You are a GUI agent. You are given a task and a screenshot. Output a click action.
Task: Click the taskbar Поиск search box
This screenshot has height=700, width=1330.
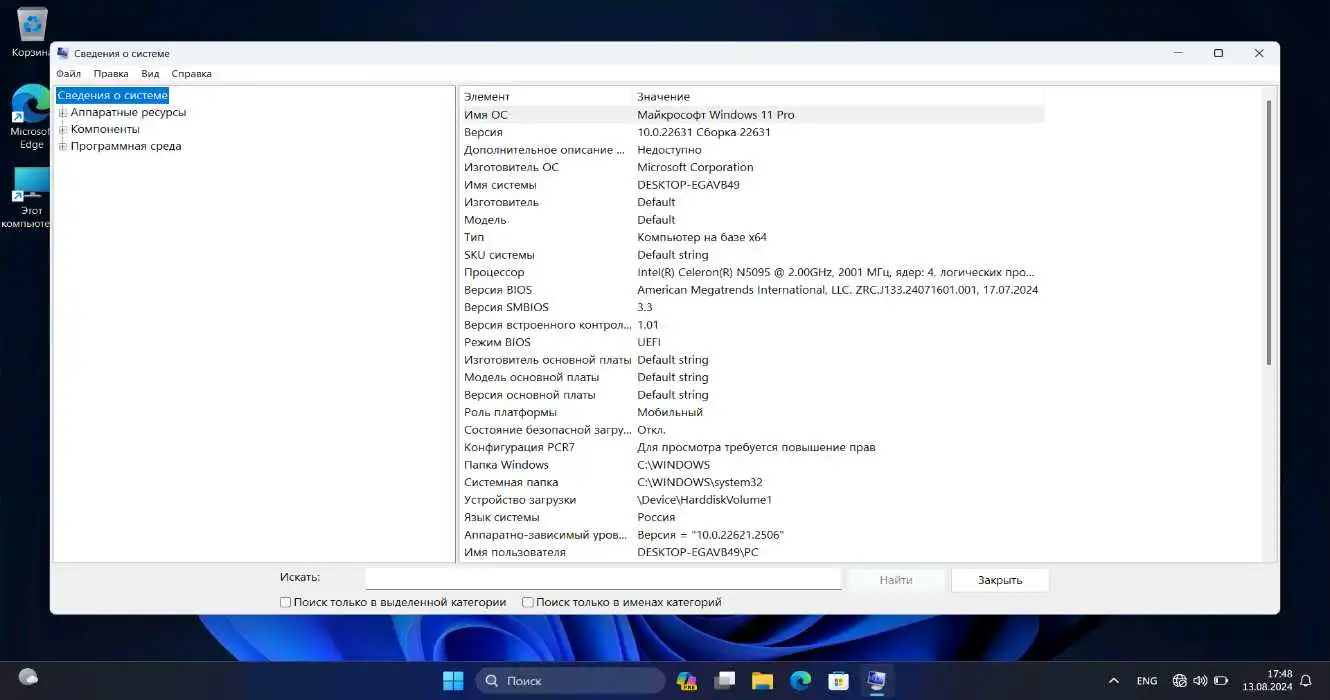point(570,681)
